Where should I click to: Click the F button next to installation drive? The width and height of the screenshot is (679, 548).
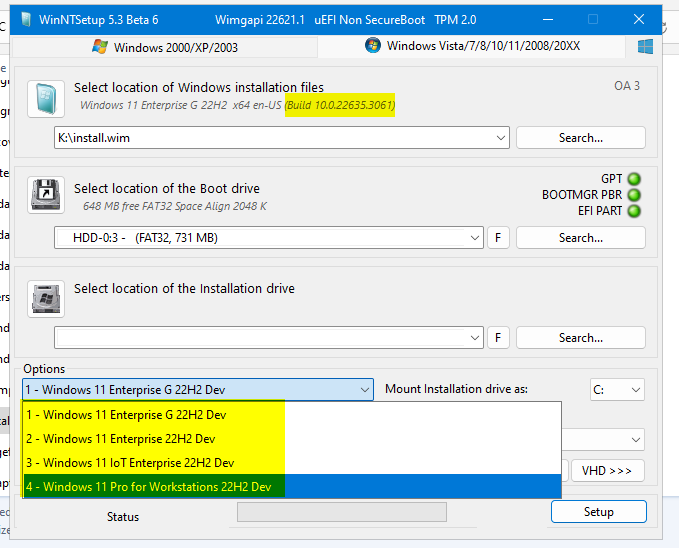[498, 338]
